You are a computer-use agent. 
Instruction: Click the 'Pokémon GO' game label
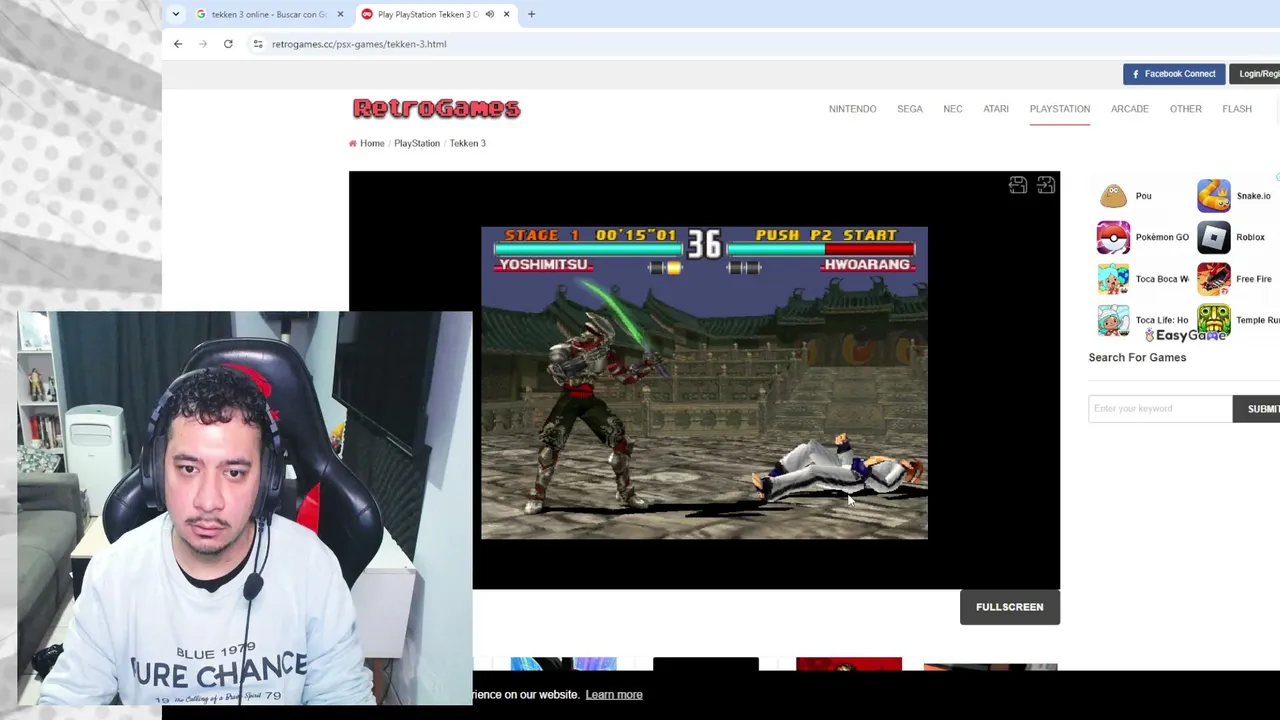point(1162,237)
